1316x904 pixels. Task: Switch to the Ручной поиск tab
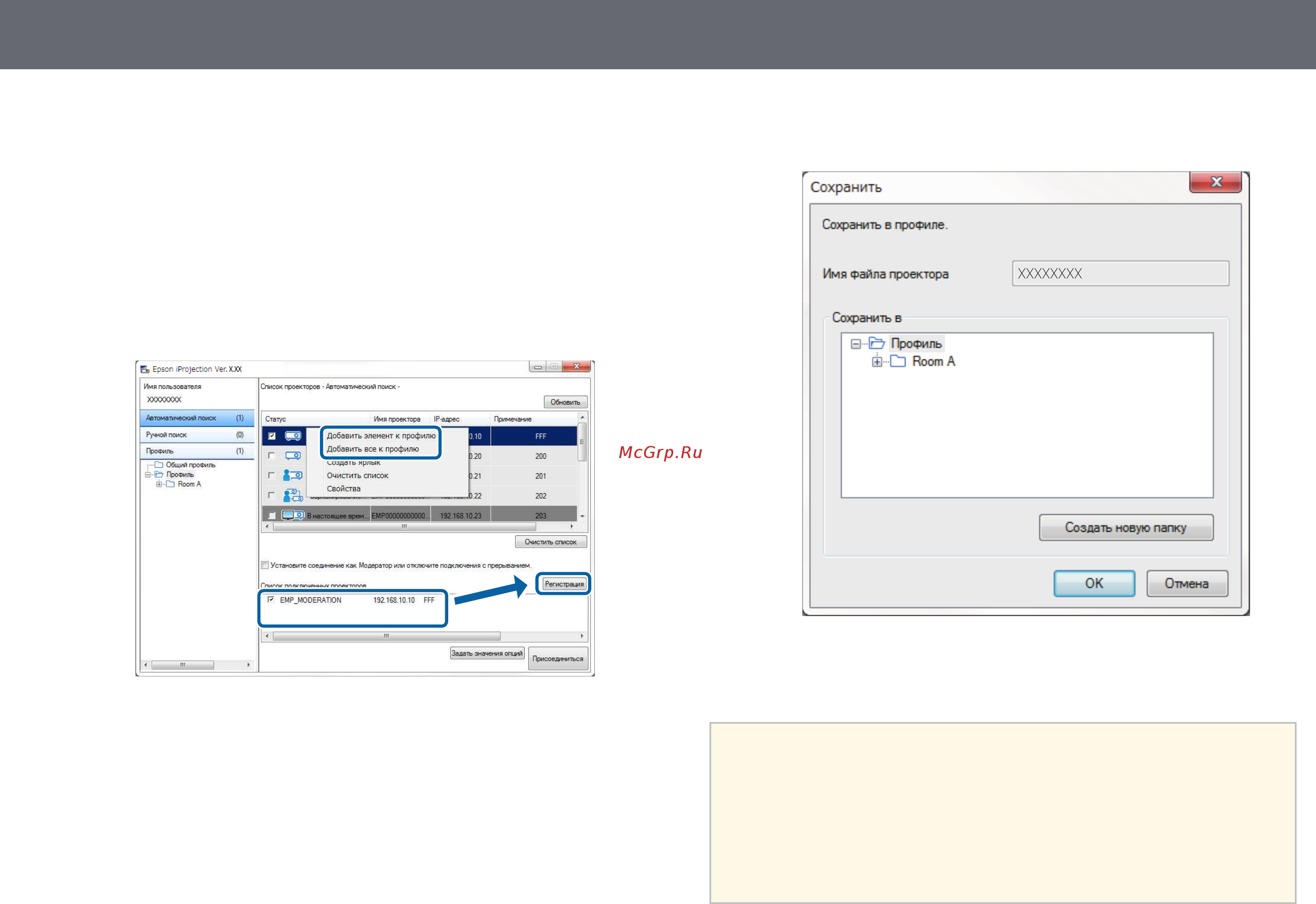(197, 434)
